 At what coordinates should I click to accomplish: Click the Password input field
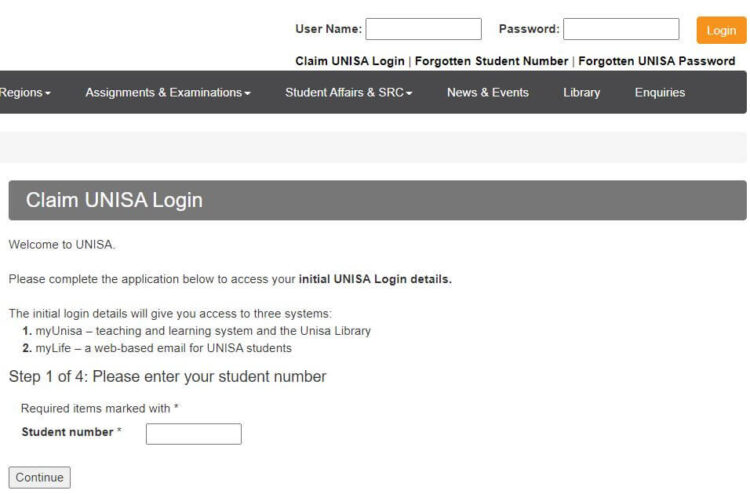click(621, 29)
